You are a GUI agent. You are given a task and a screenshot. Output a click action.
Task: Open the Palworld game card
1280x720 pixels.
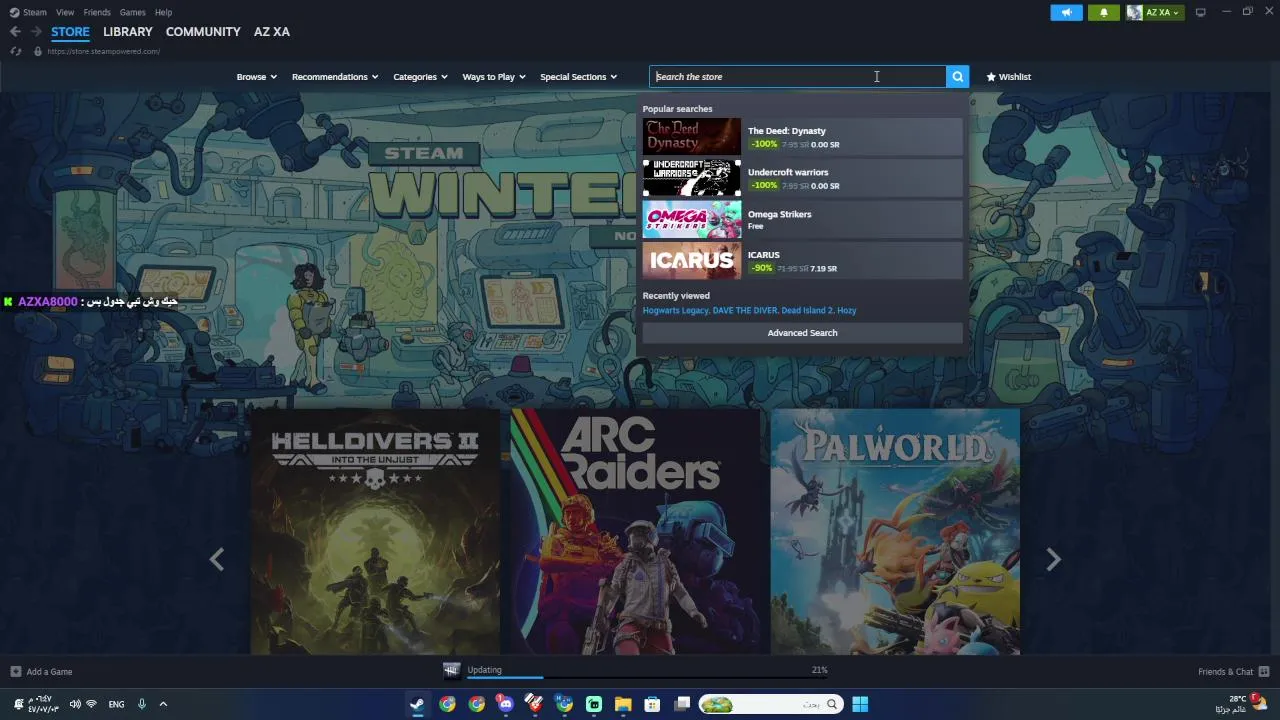coord(895,531)
